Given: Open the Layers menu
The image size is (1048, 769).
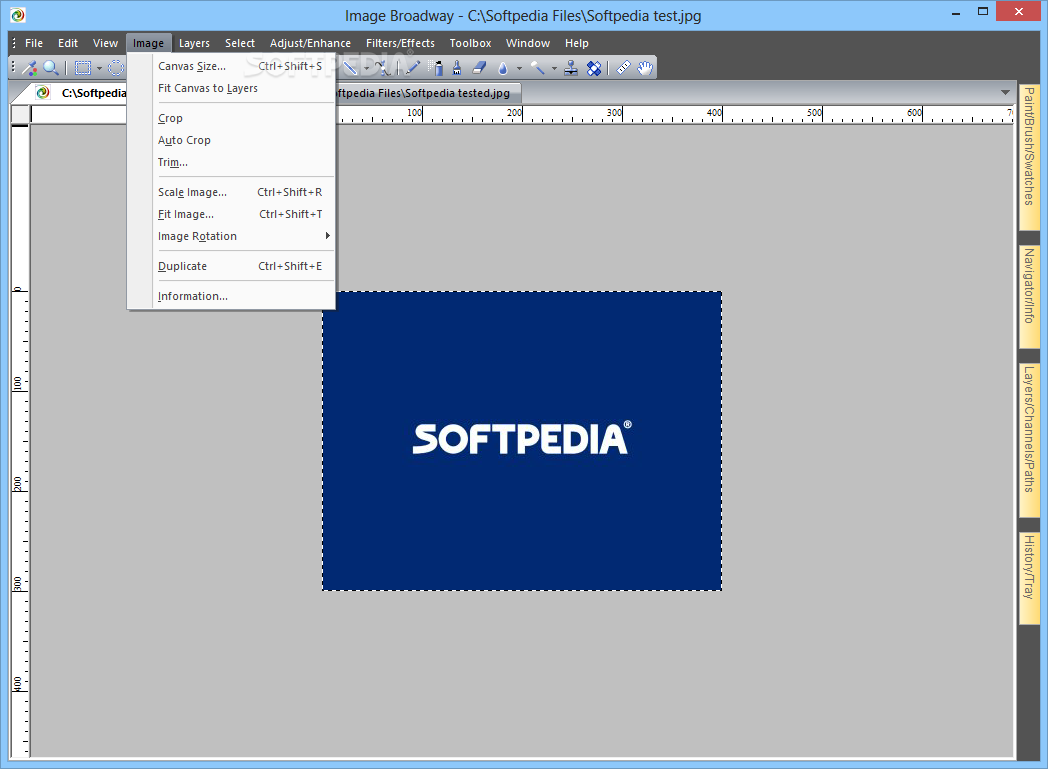Looking at the screenshot, I should pyautogui.click(x=194, y=43).
